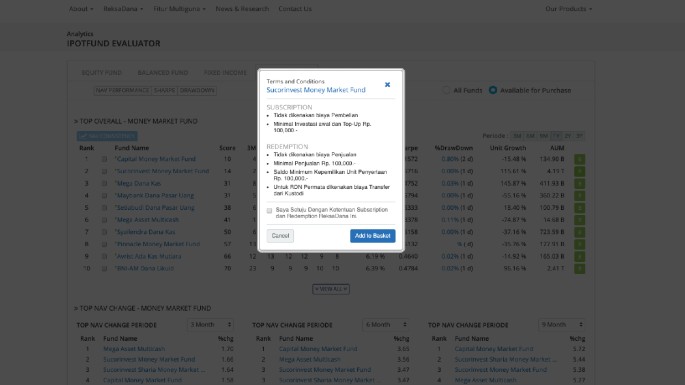Open the 3 Month period dropdown

(210, 325)
